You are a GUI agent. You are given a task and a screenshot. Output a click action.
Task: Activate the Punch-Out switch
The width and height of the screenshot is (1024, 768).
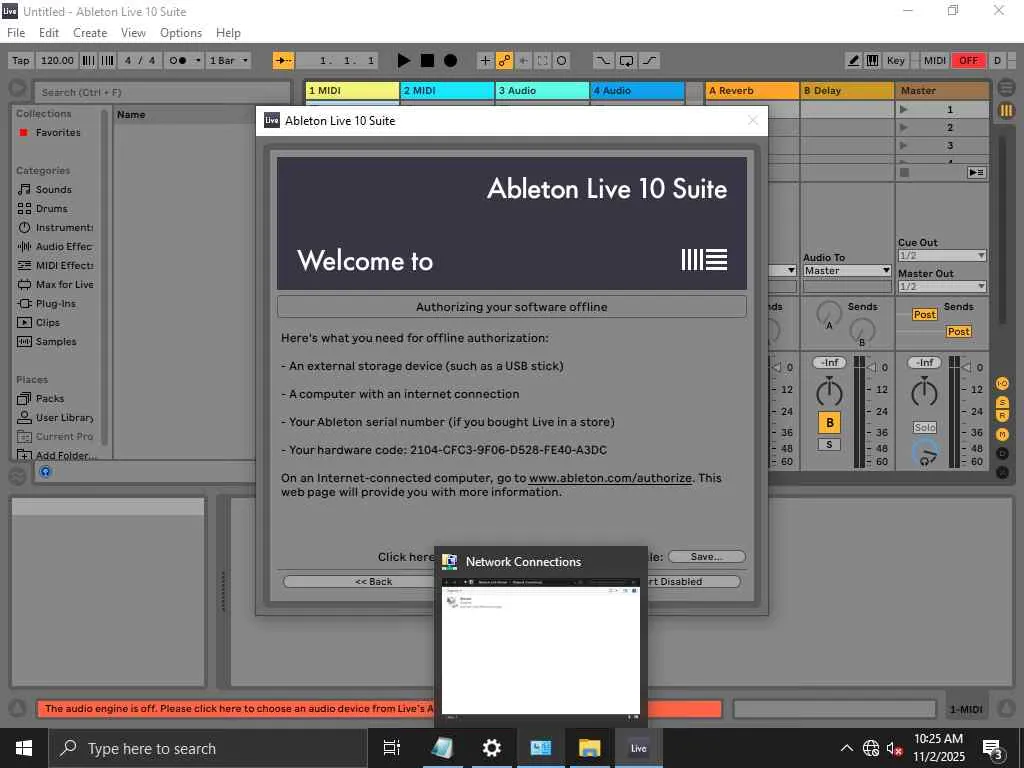coord(649,61)
